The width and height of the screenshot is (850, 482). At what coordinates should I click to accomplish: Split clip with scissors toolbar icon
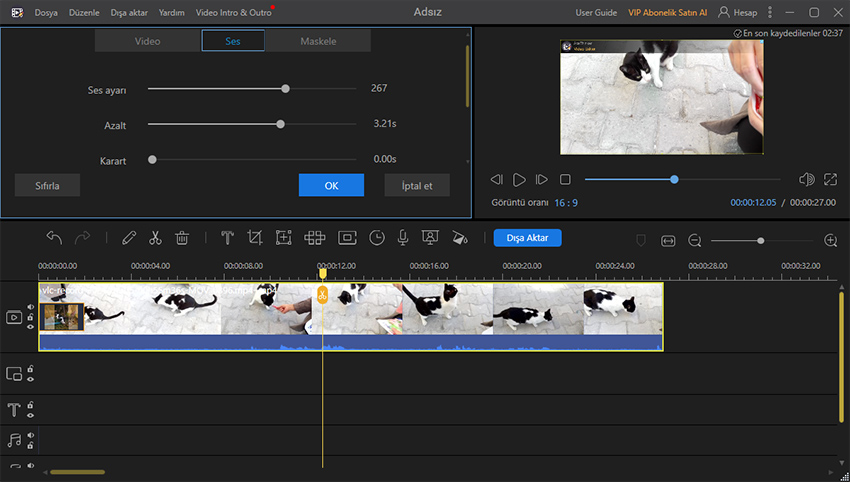[156, 238]
